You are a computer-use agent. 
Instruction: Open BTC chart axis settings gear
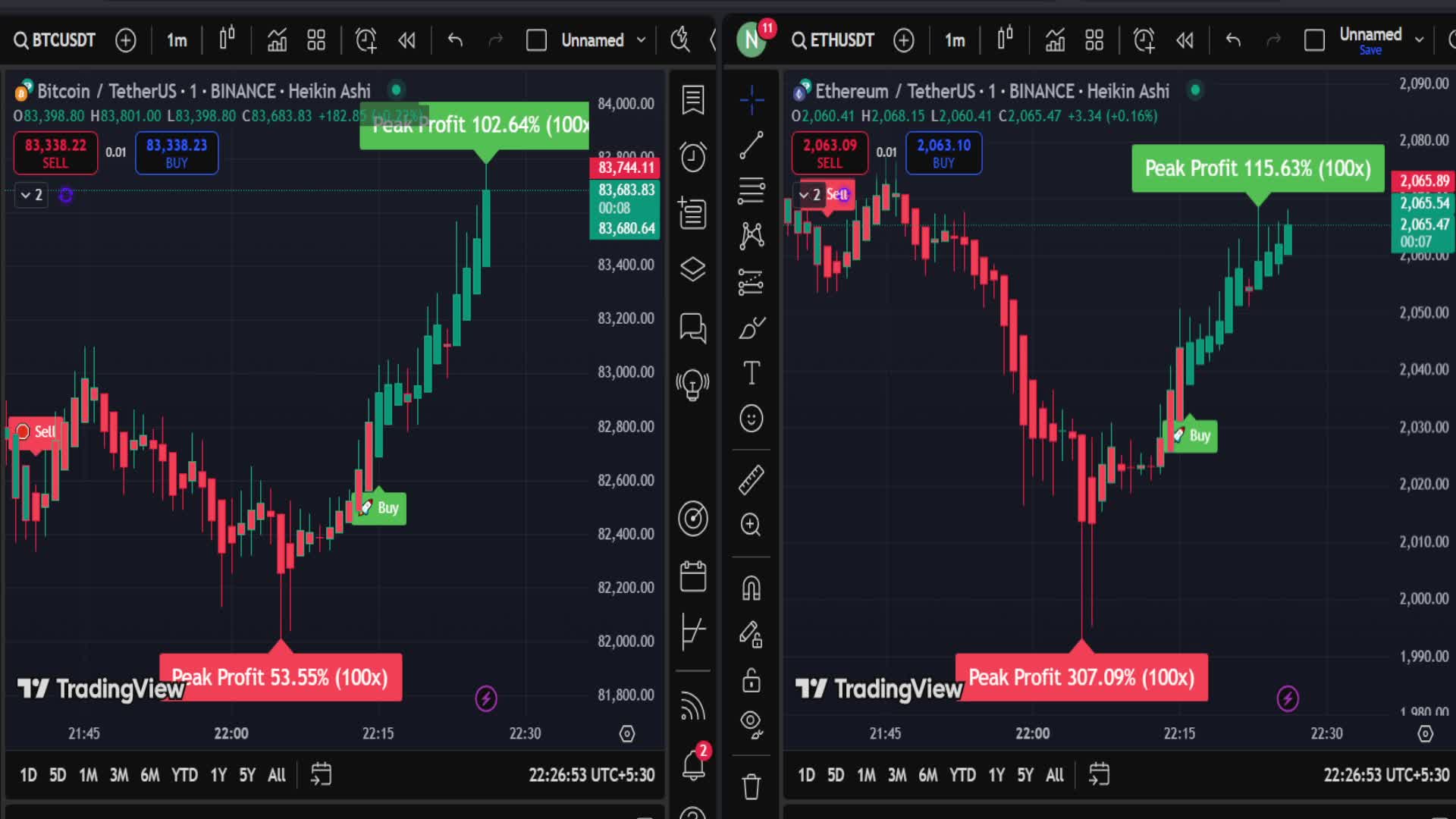(x=627, y=733)
